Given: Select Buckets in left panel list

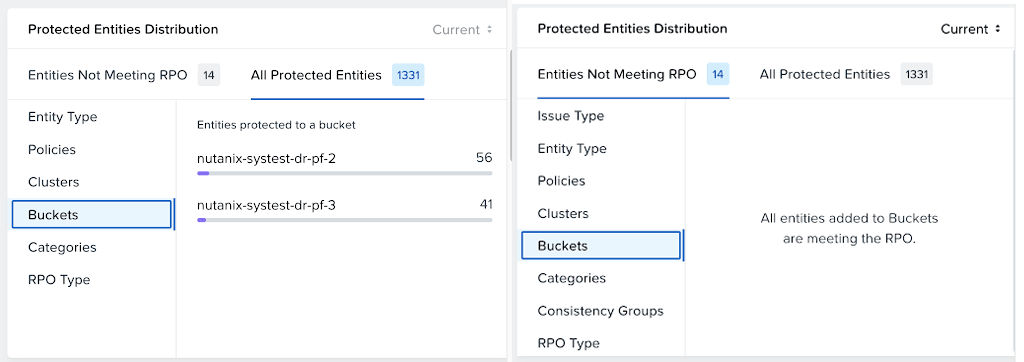Looking at the screenshot, I should (x=91, y=214).
